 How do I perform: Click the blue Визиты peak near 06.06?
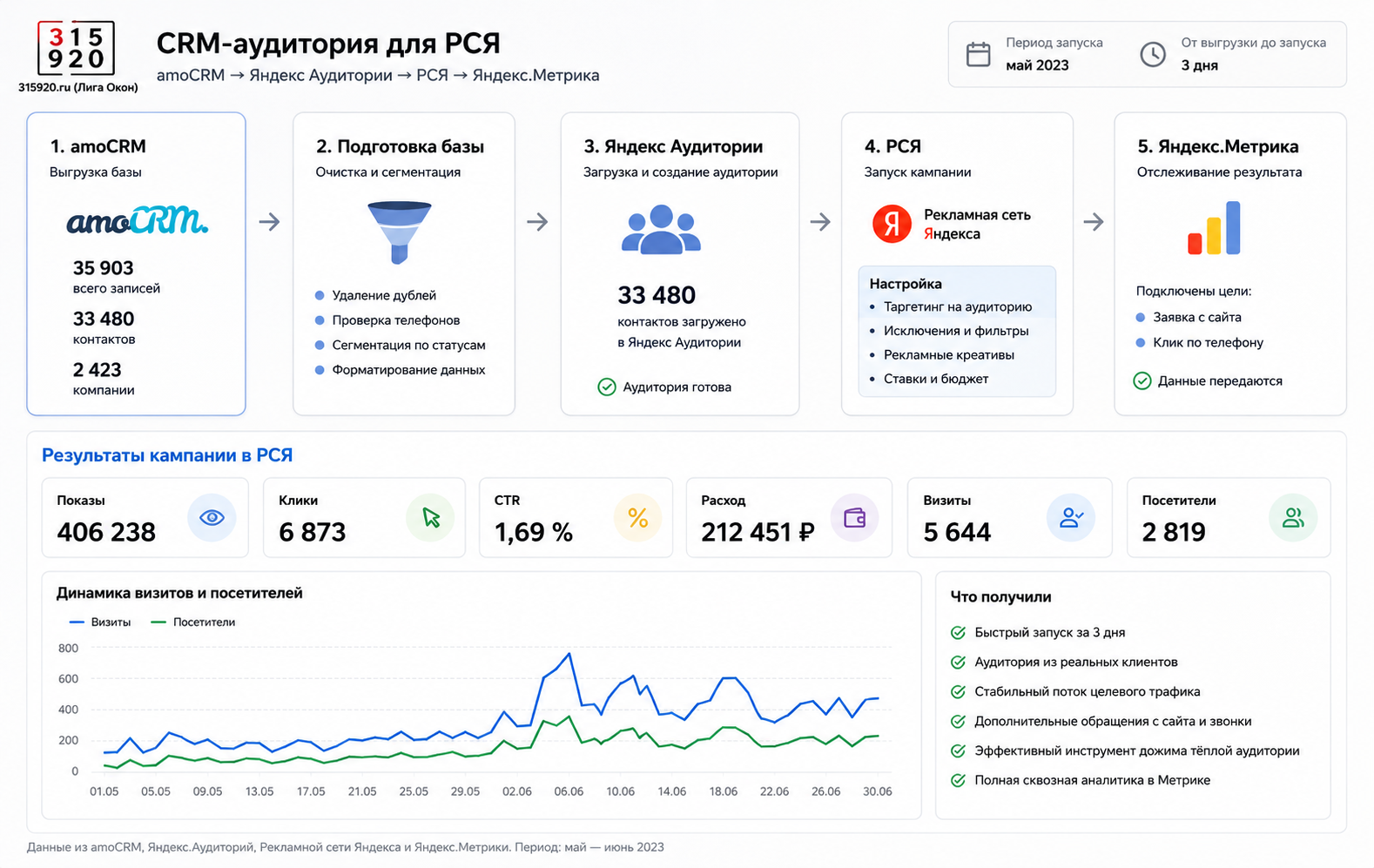[569, 654]
